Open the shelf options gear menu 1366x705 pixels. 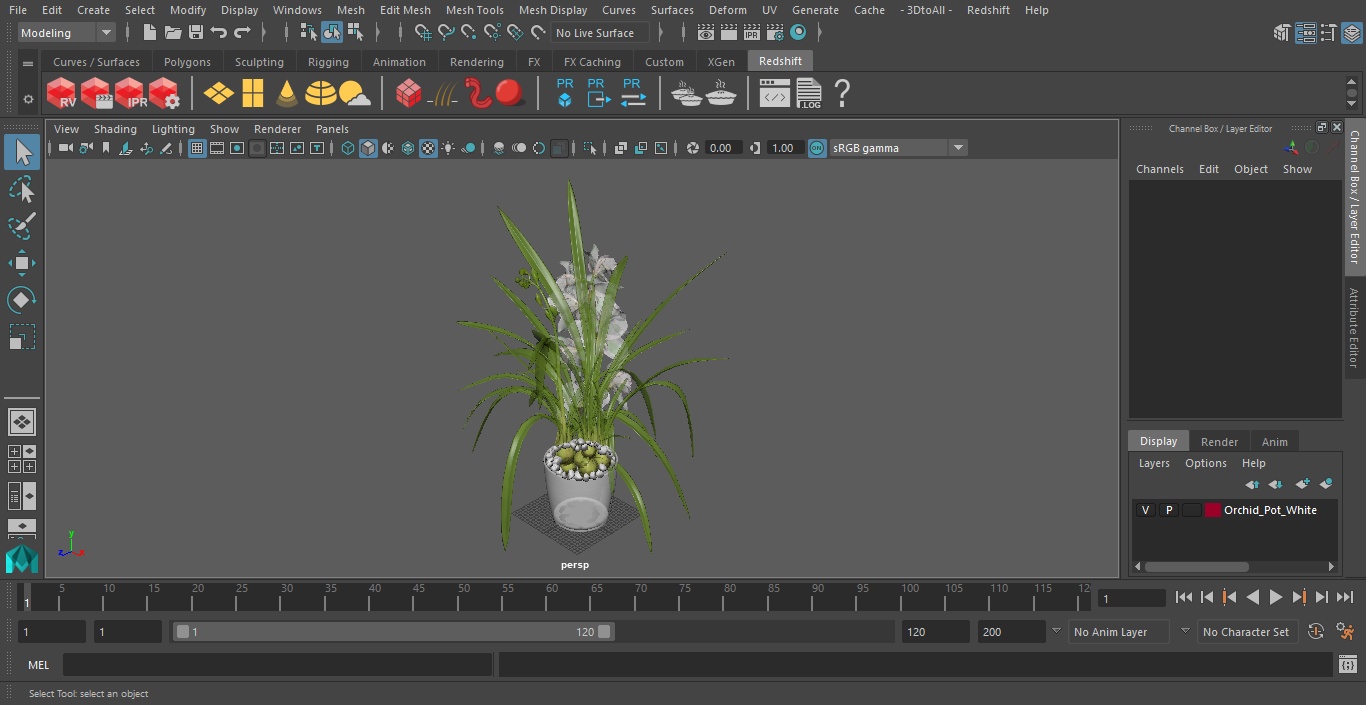[x=28, y=99]
